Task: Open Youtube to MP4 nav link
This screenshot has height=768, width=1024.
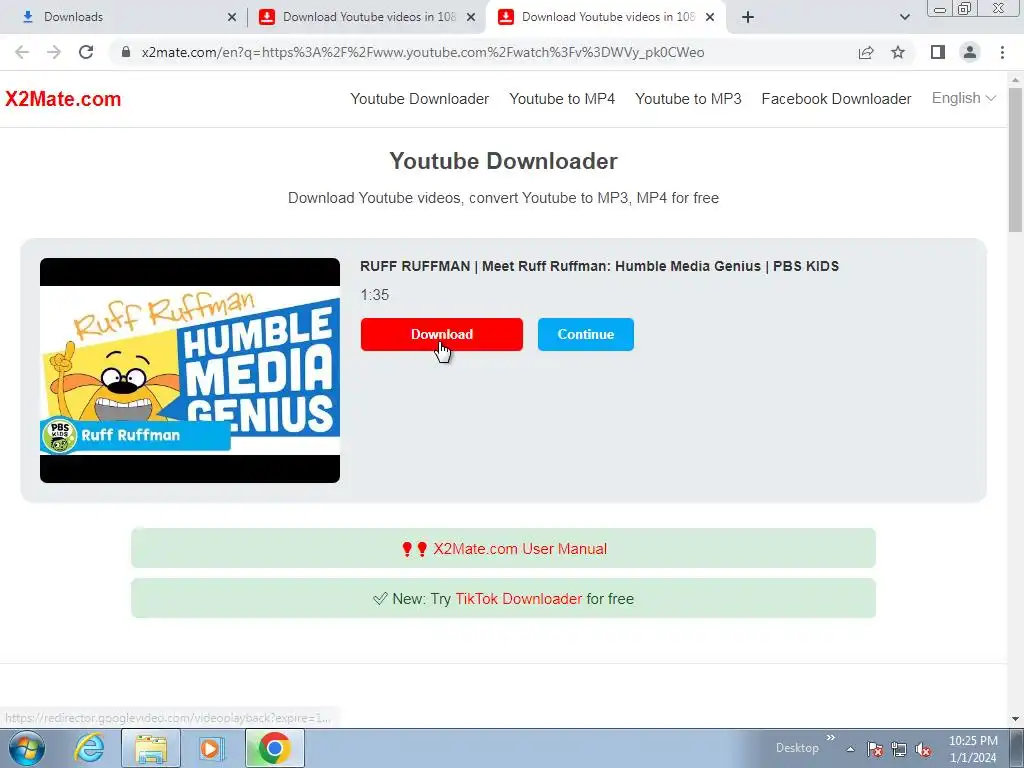Action: point(562,99)
